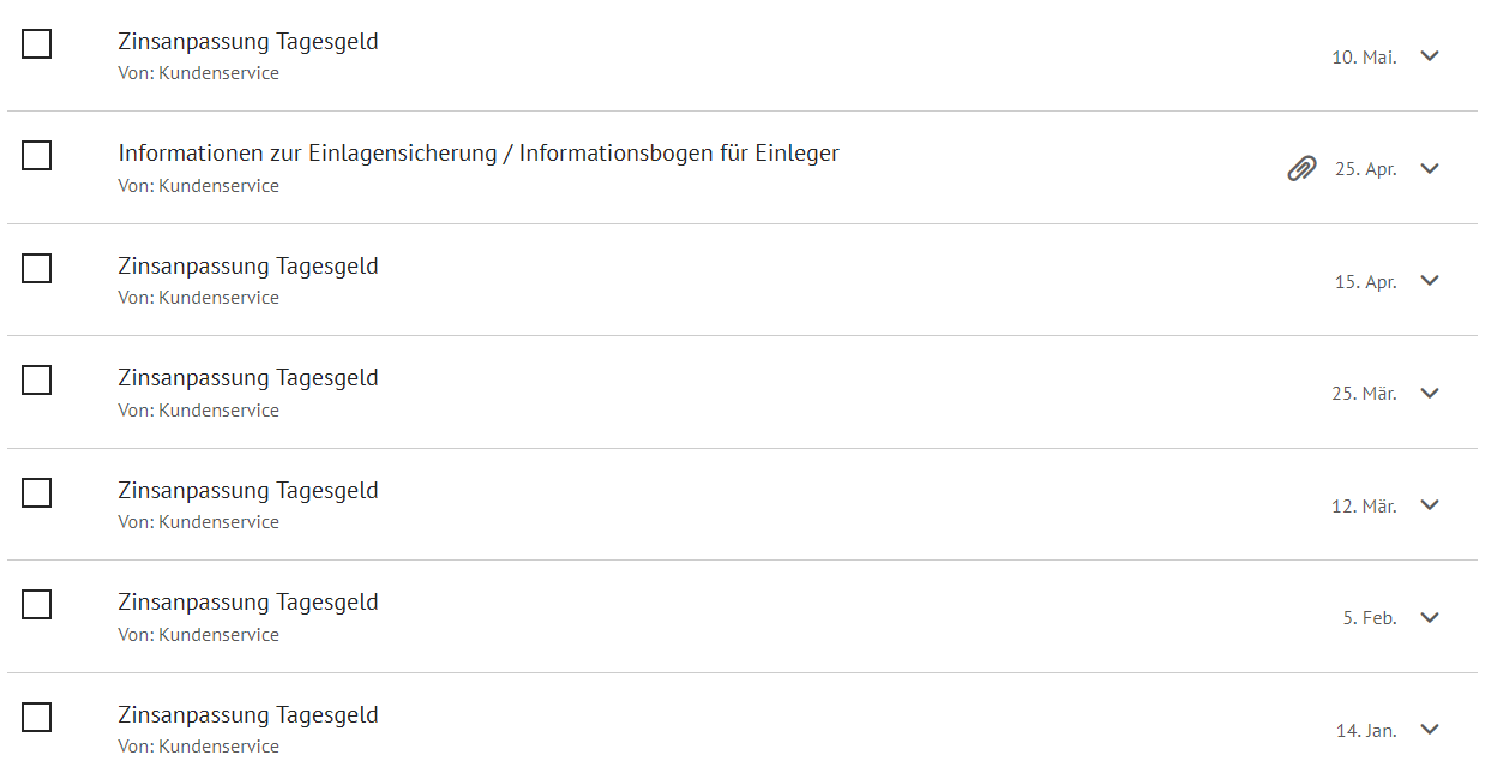Select the 14. Jan. message checkbox

[37, 717]
